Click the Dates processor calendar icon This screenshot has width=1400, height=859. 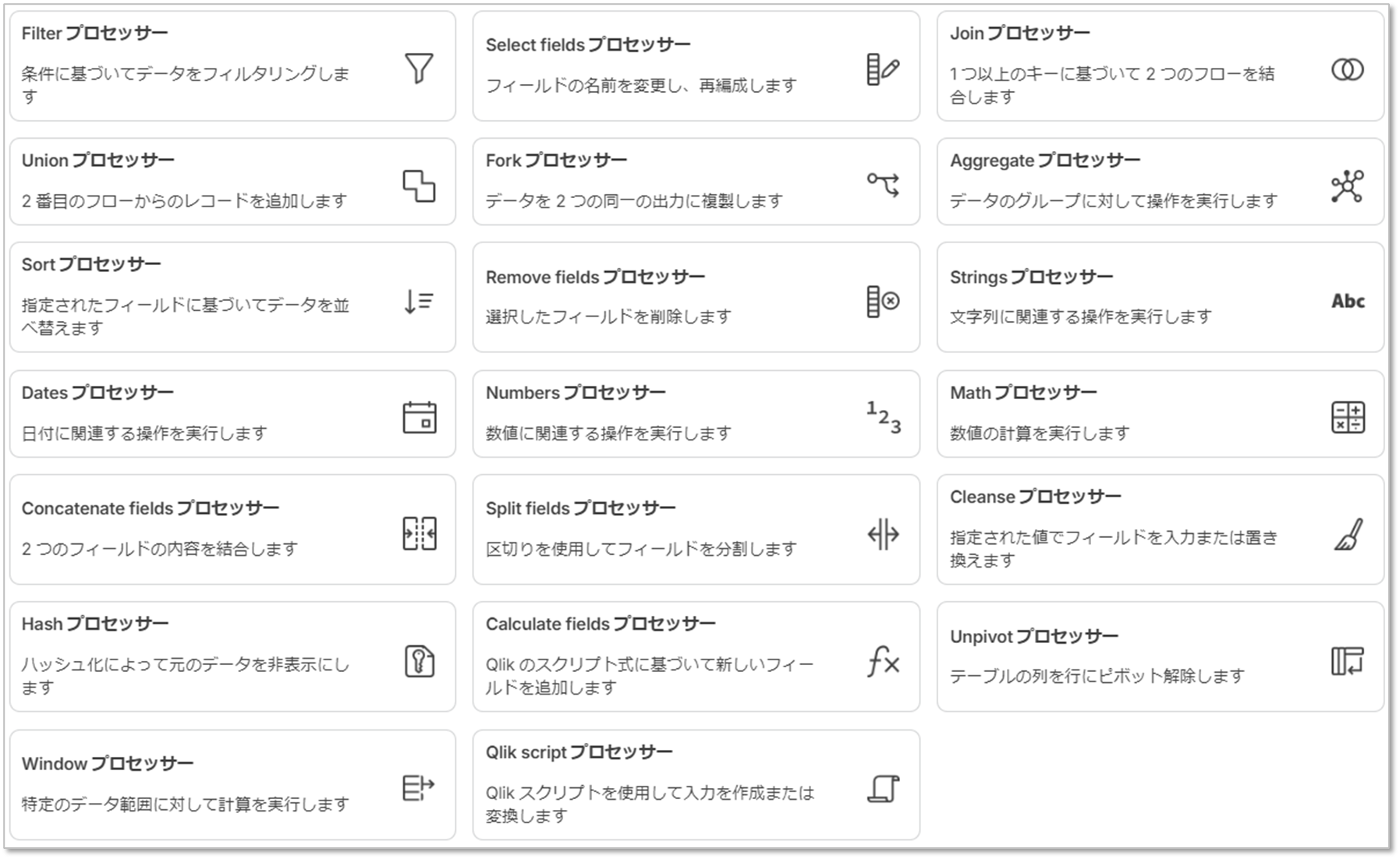coord(419,417)
